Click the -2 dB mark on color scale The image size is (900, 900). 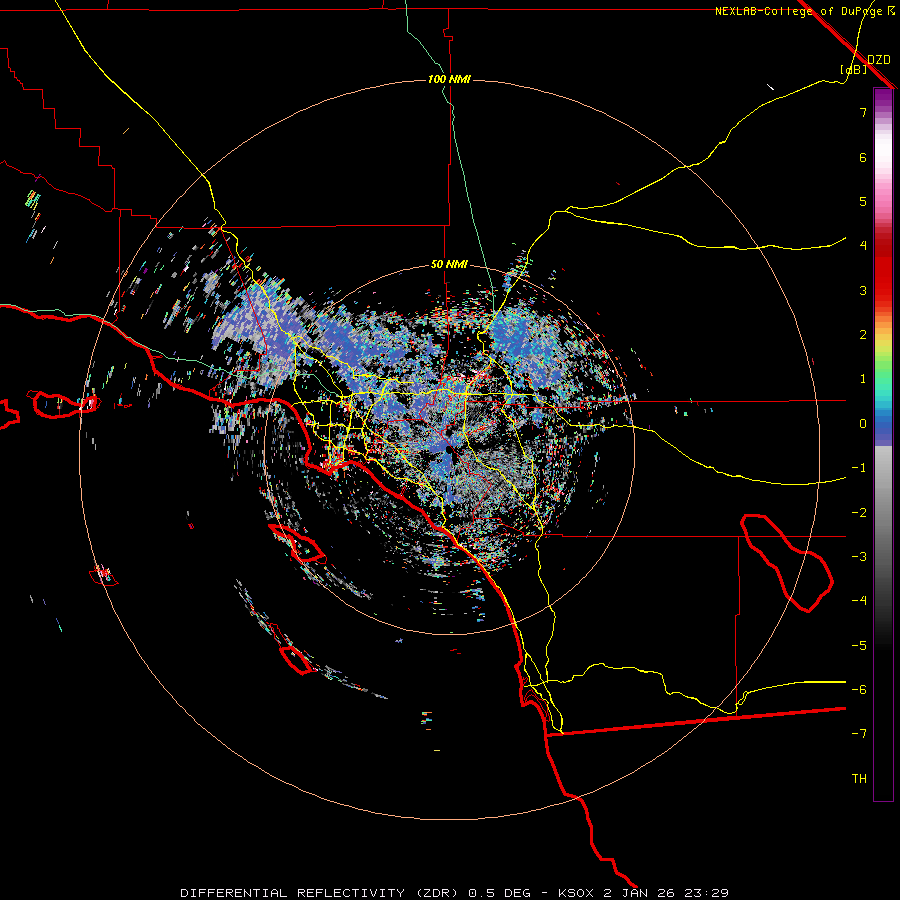(859, 513)
